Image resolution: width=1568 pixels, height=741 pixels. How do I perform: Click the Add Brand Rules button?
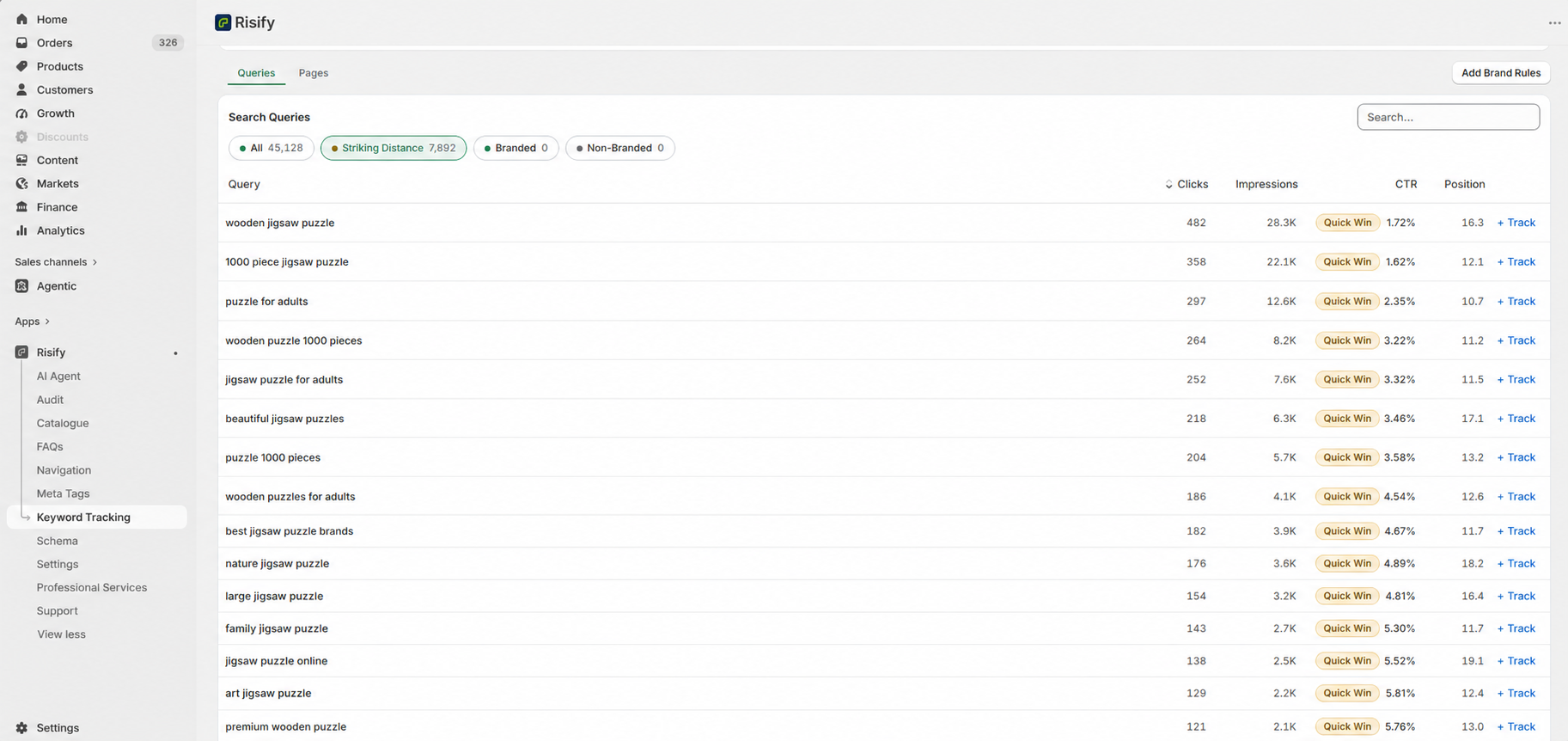click(x=1500, y=73)
